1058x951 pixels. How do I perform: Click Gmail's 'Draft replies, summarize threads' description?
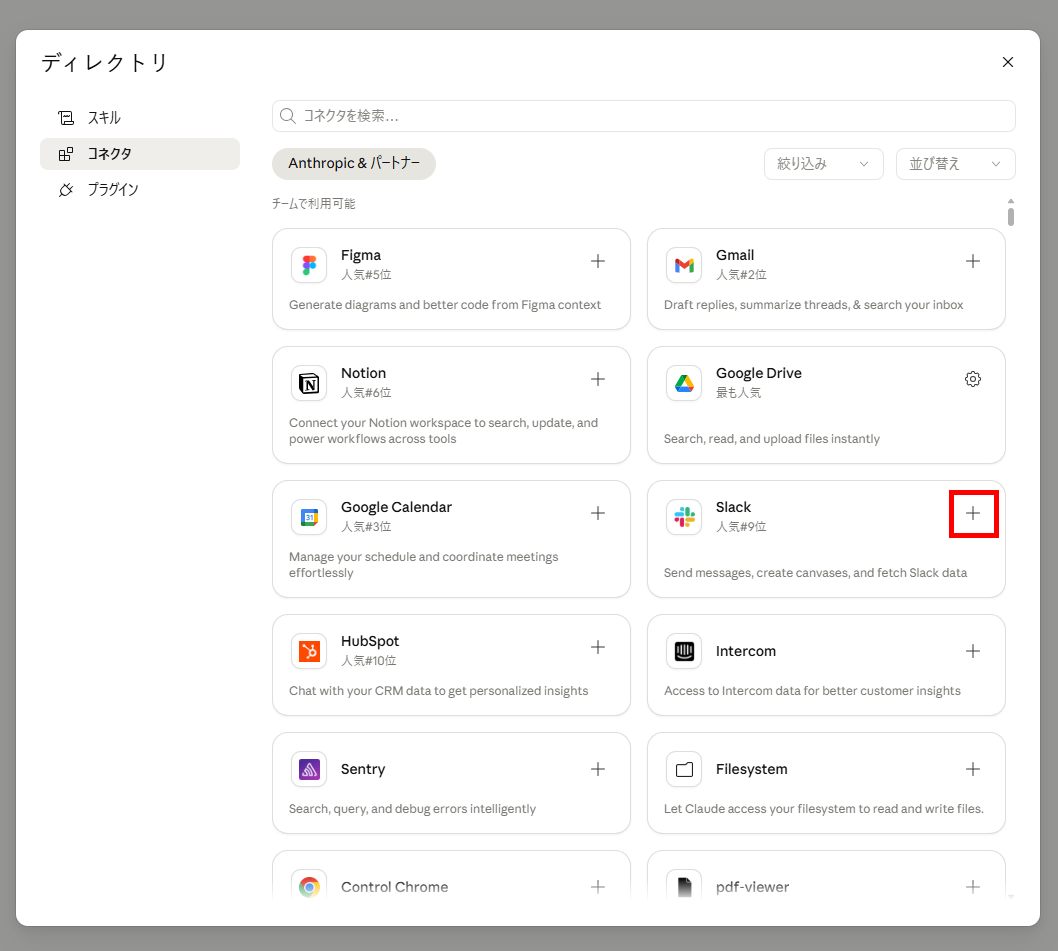pyautogui.click(x=813, y=305)
